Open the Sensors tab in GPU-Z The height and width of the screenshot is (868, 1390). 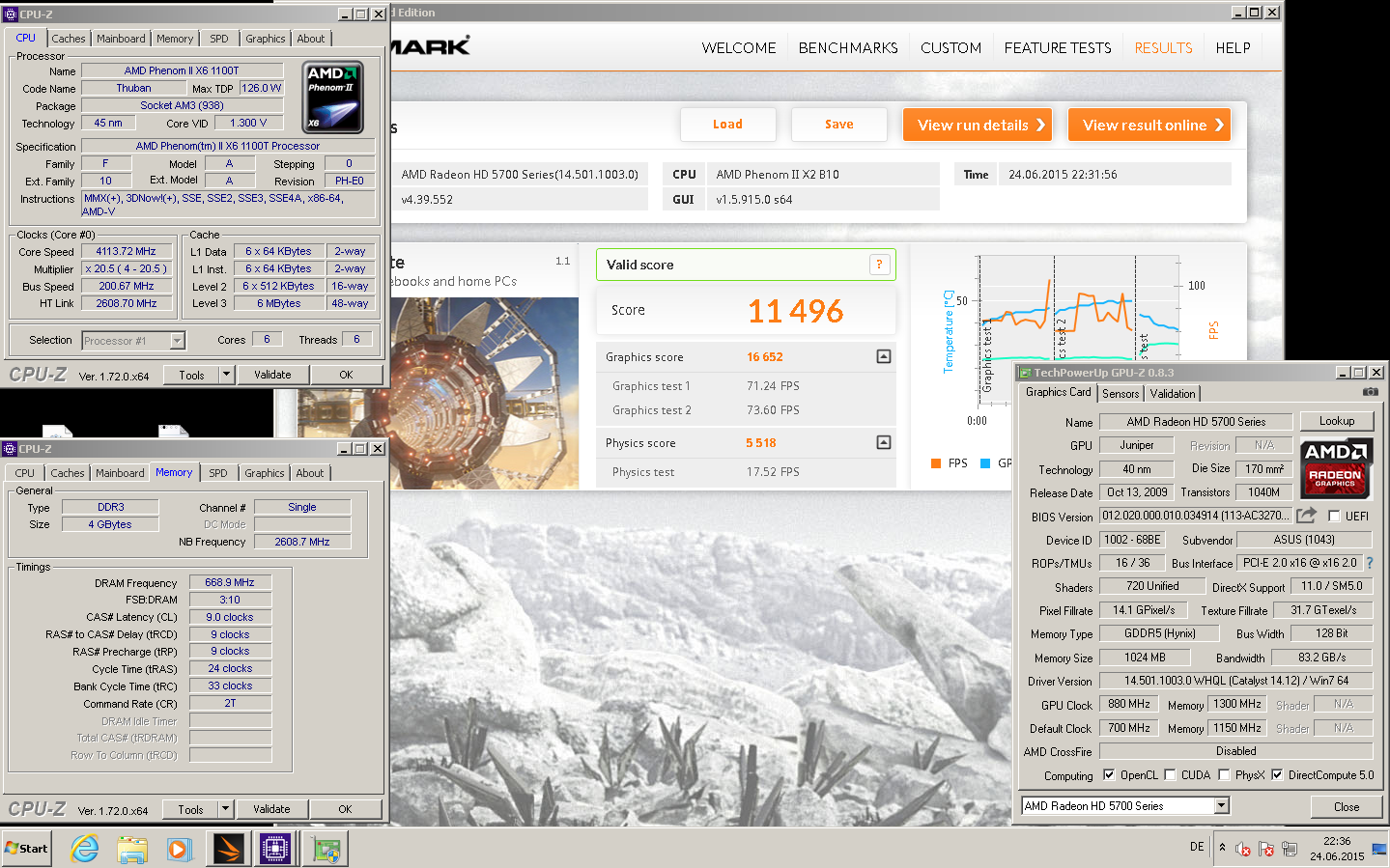coord(1121,393)
